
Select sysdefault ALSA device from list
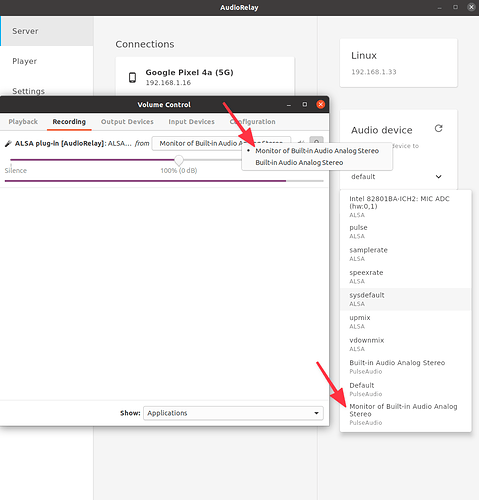pos(405,299)
